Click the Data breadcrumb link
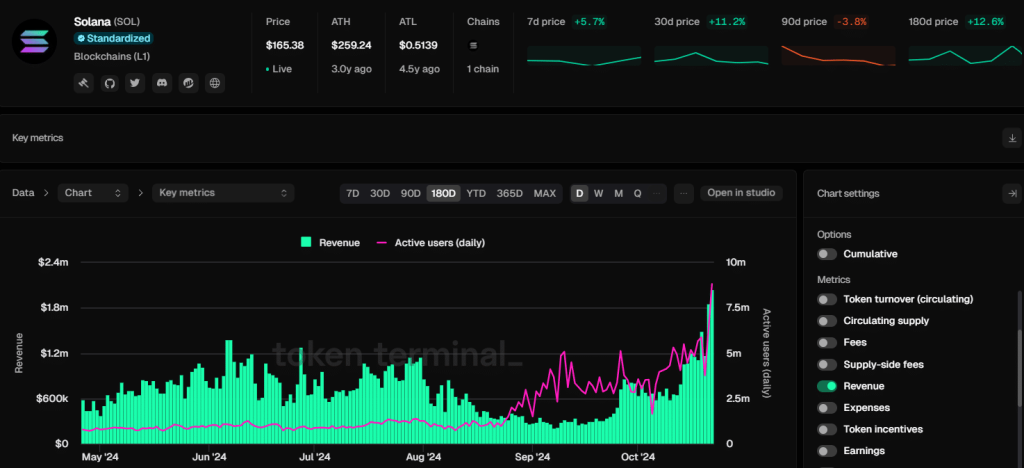Viewport: 1024px width, 468px height. pyautogui.click(x=23, y=193)
